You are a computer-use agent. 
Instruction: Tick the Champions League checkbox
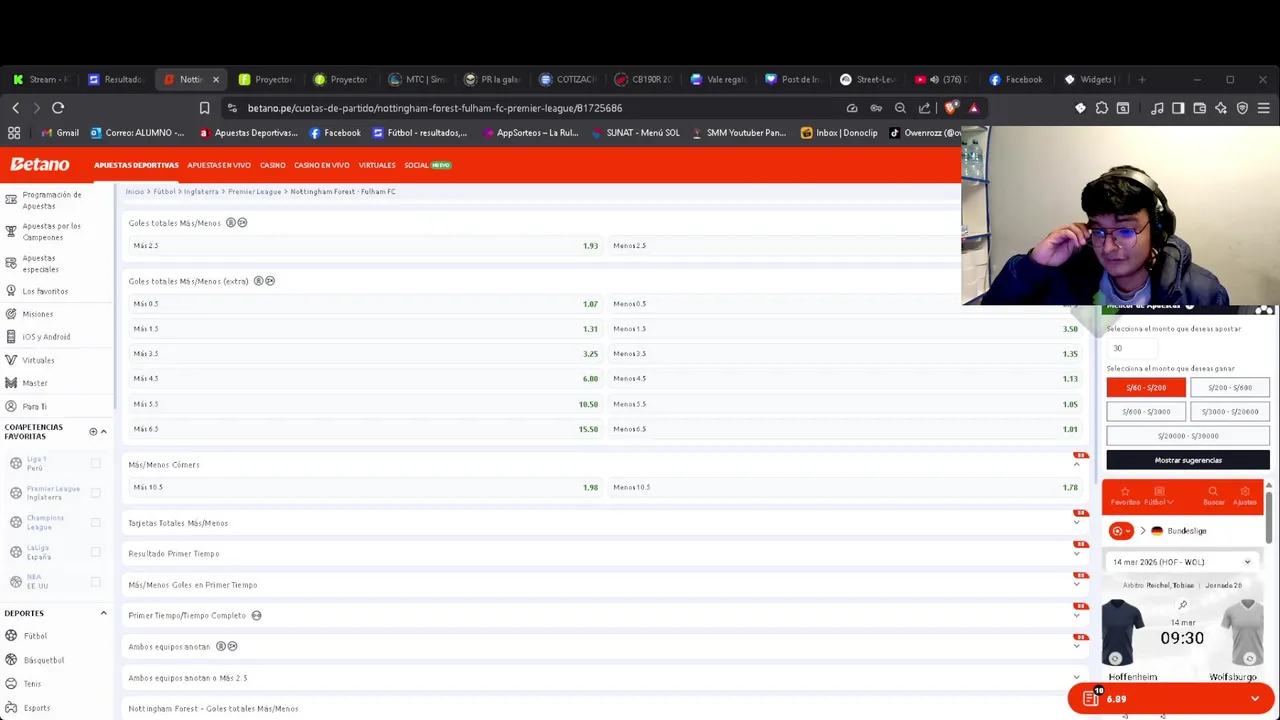96,522
